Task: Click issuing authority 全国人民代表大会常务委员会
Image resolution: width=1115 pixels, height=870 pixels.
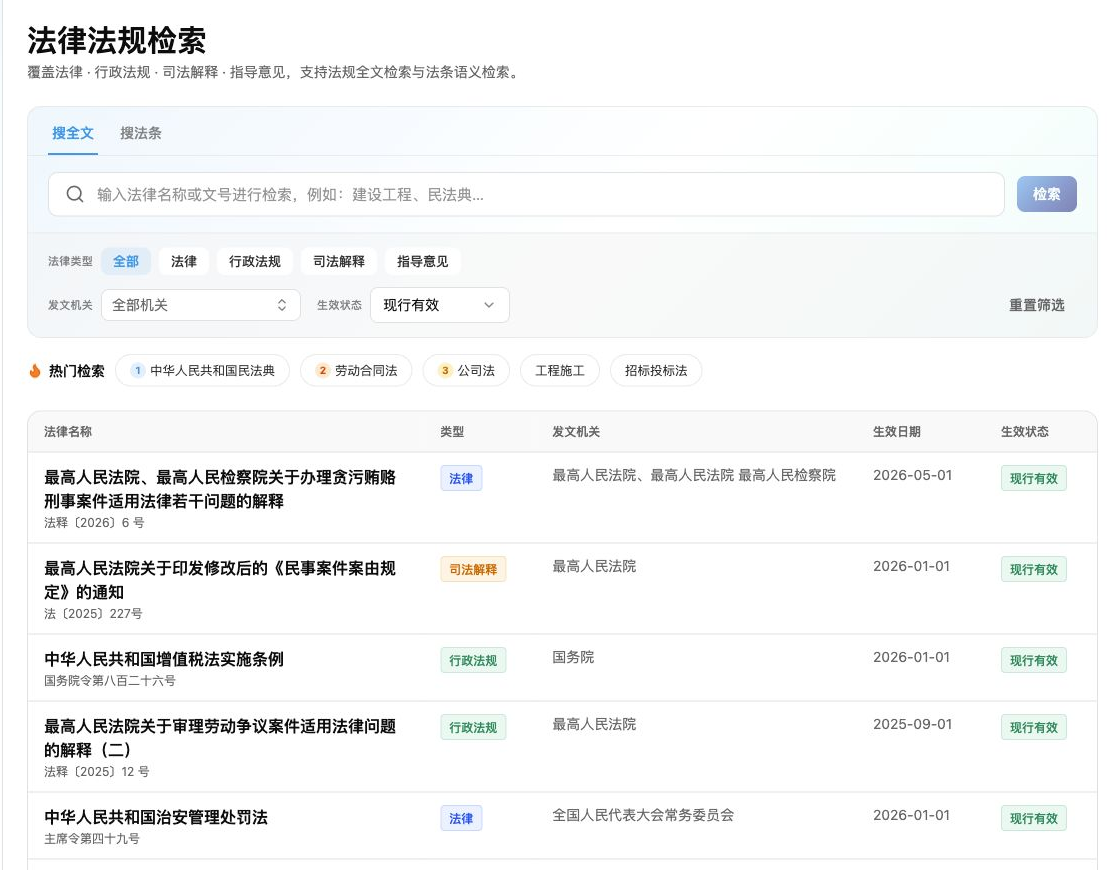Action: tap(643, 815)
